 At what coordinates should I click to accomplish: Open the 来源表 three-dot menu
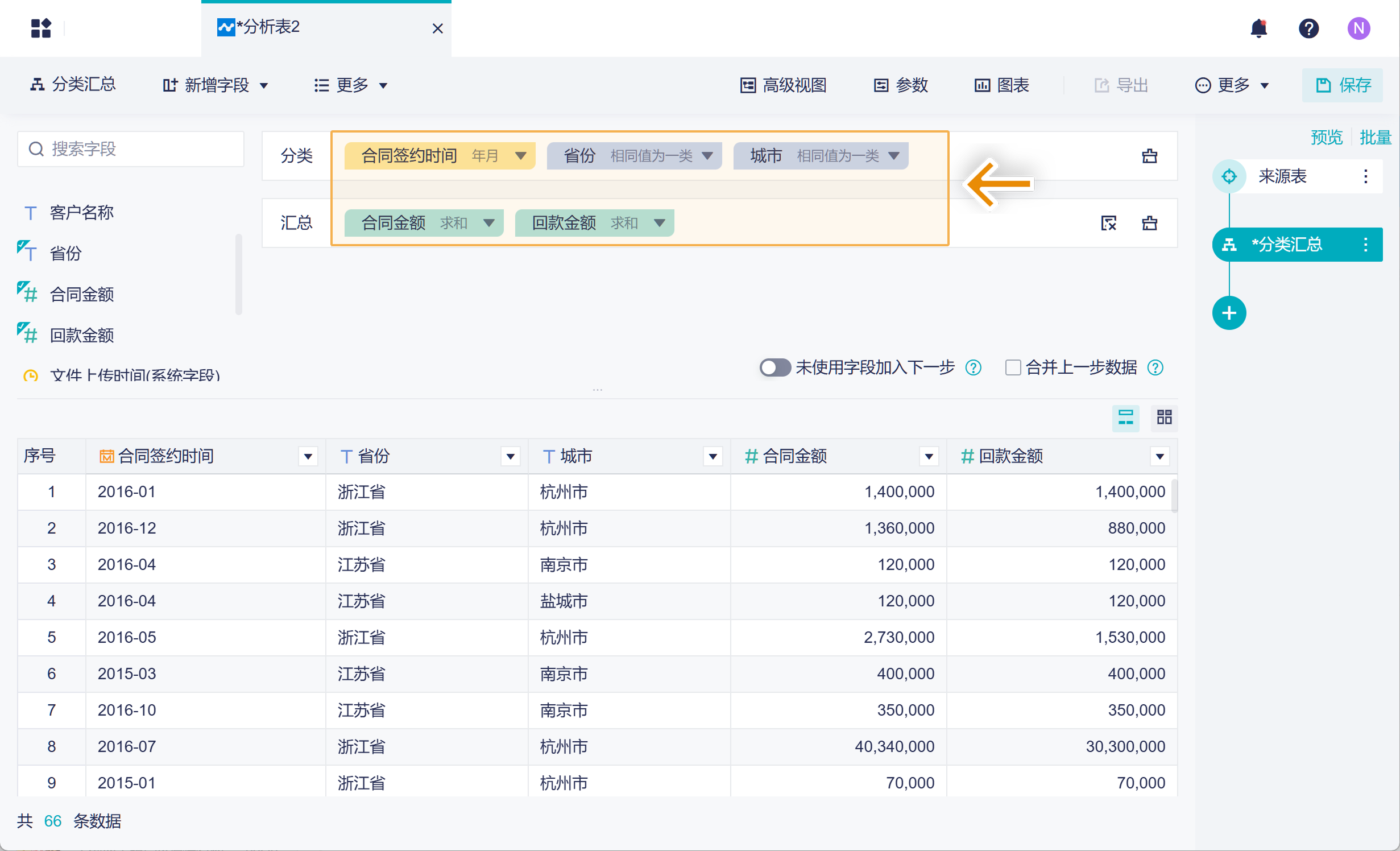pos(1365,176)
